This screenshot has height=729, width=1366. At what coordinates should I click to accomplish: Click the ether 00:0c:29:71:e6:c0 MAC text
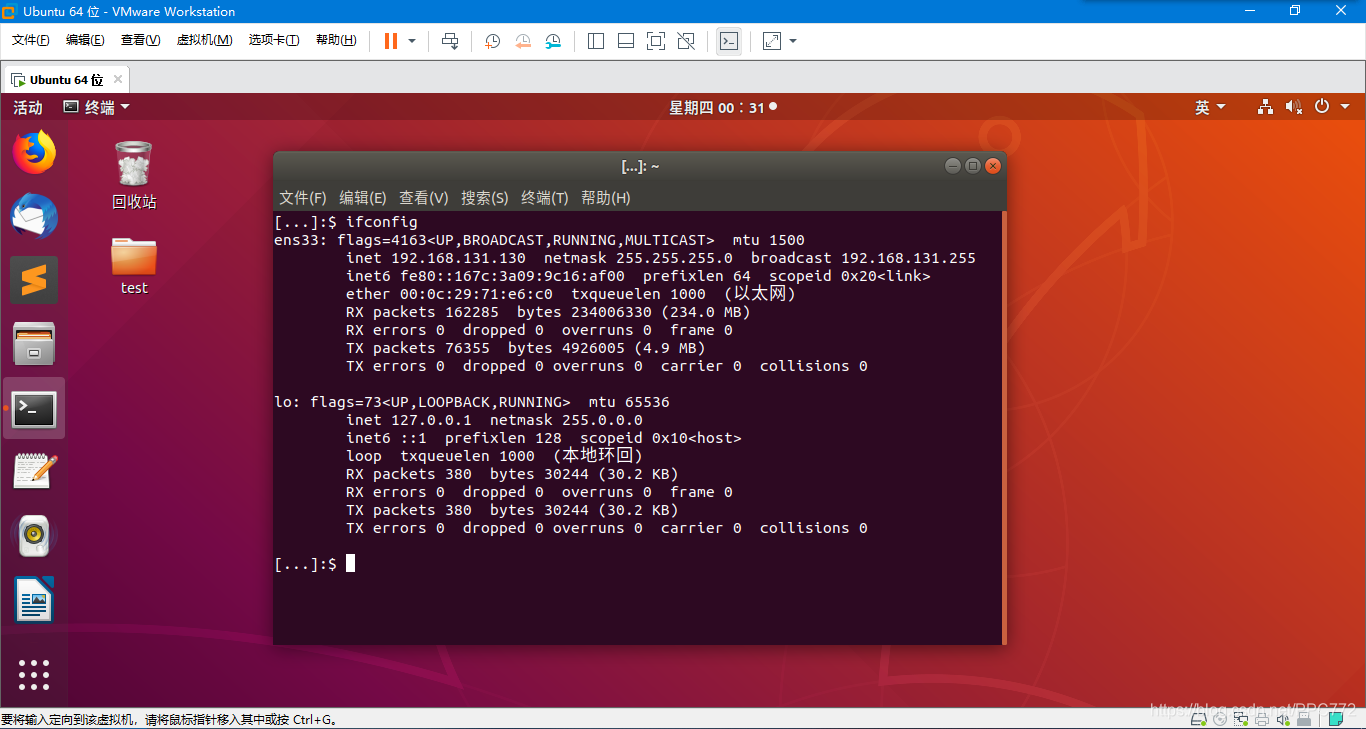tap(449, 294)
